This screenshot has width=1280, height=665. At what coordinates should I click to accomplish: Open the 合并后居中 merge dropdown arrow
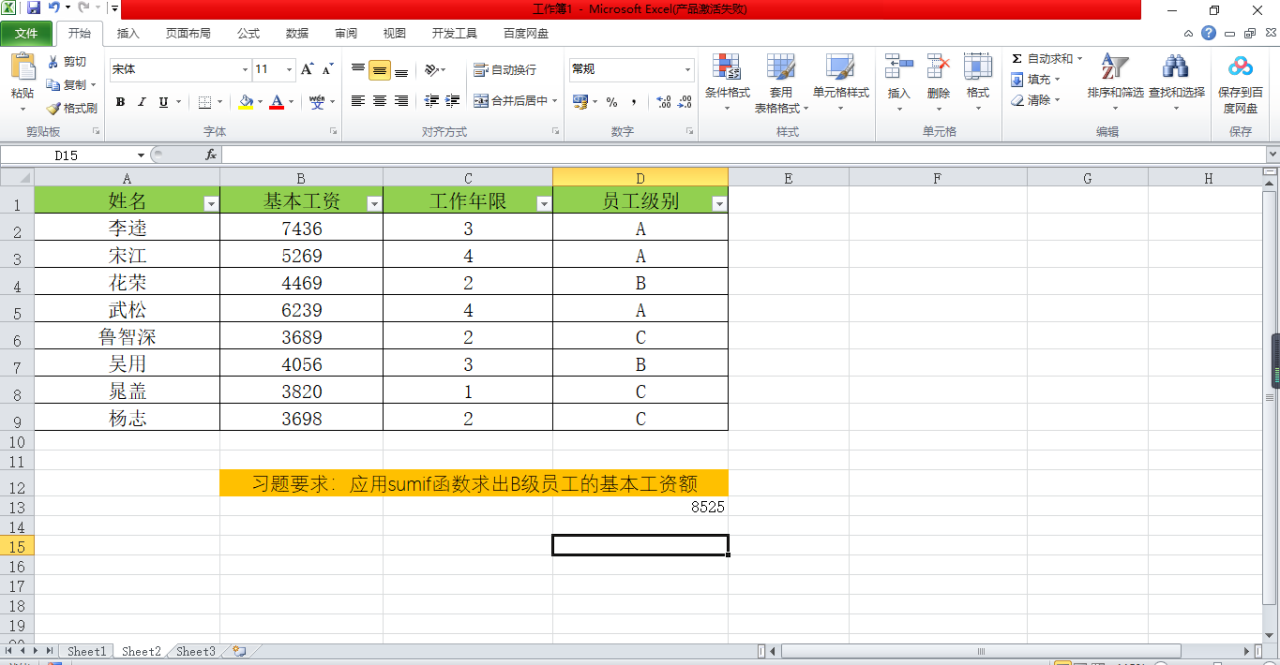pos(554,101)
